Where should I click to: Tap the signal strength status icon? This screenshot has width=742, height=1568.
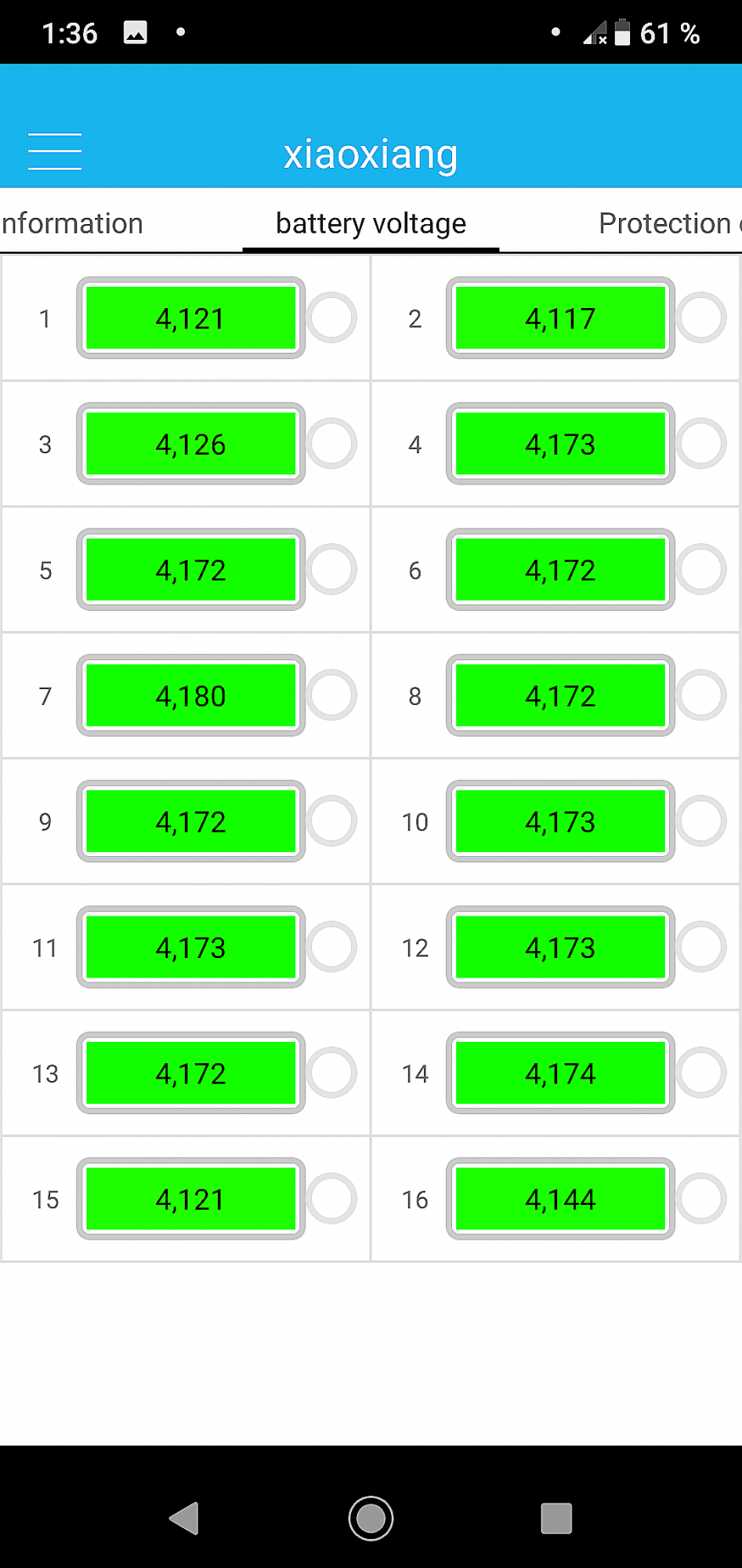(595, 34)
